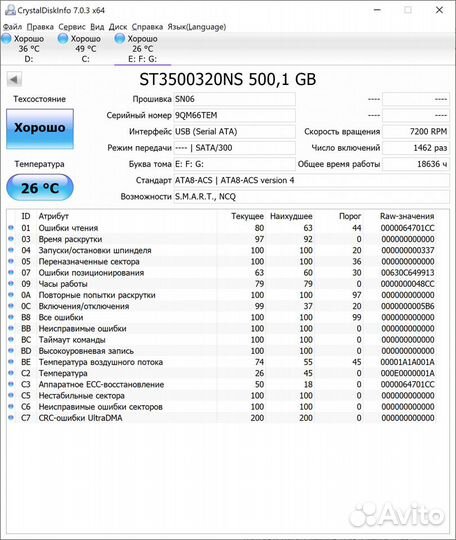Click status dot for 0C Включения/отключения
456x540 pixels.
(11, 306)
